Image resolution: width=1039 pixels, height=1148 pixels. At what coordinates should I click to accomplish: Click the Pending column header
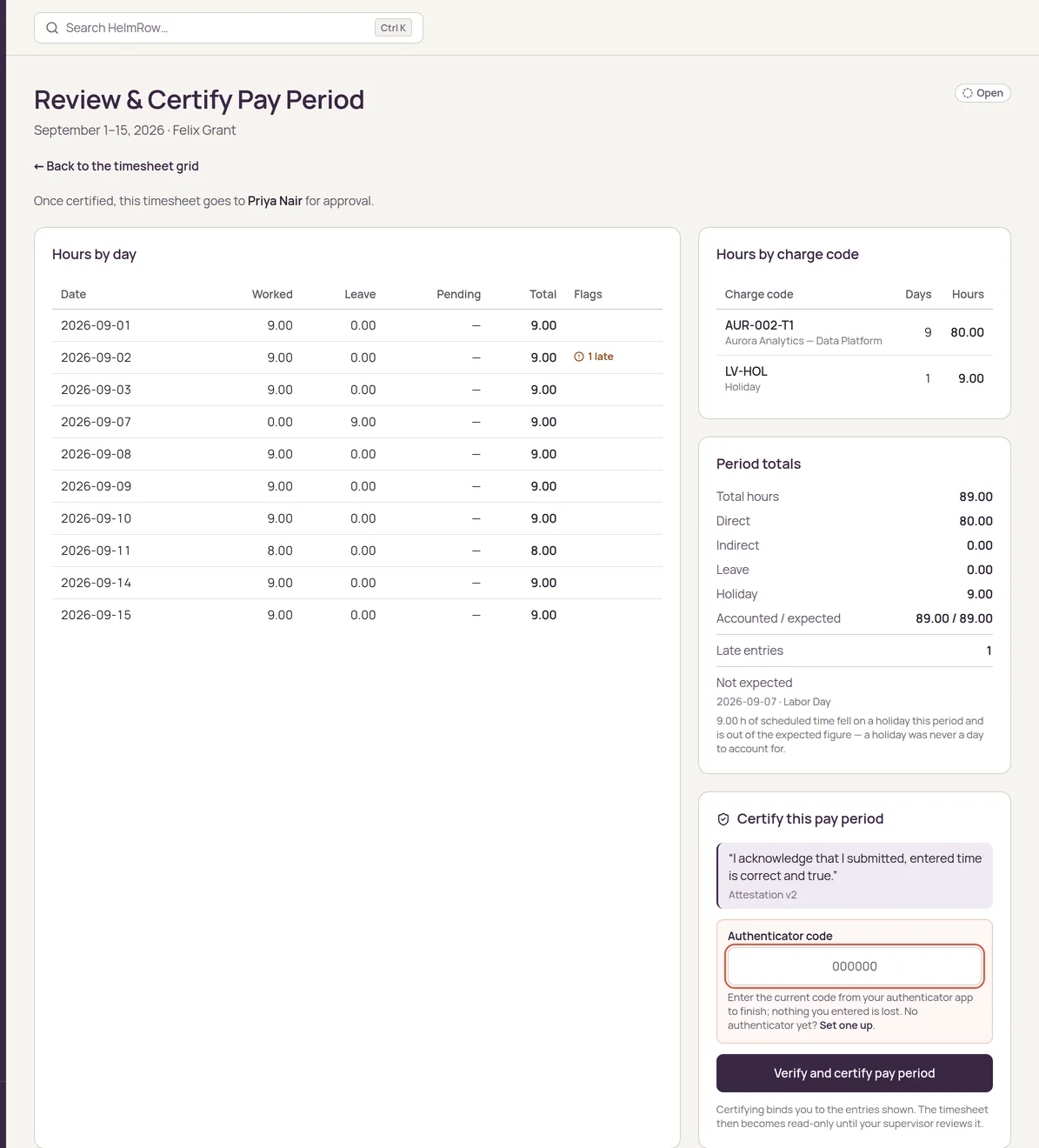pyautogui.click(x=458, y=294)
